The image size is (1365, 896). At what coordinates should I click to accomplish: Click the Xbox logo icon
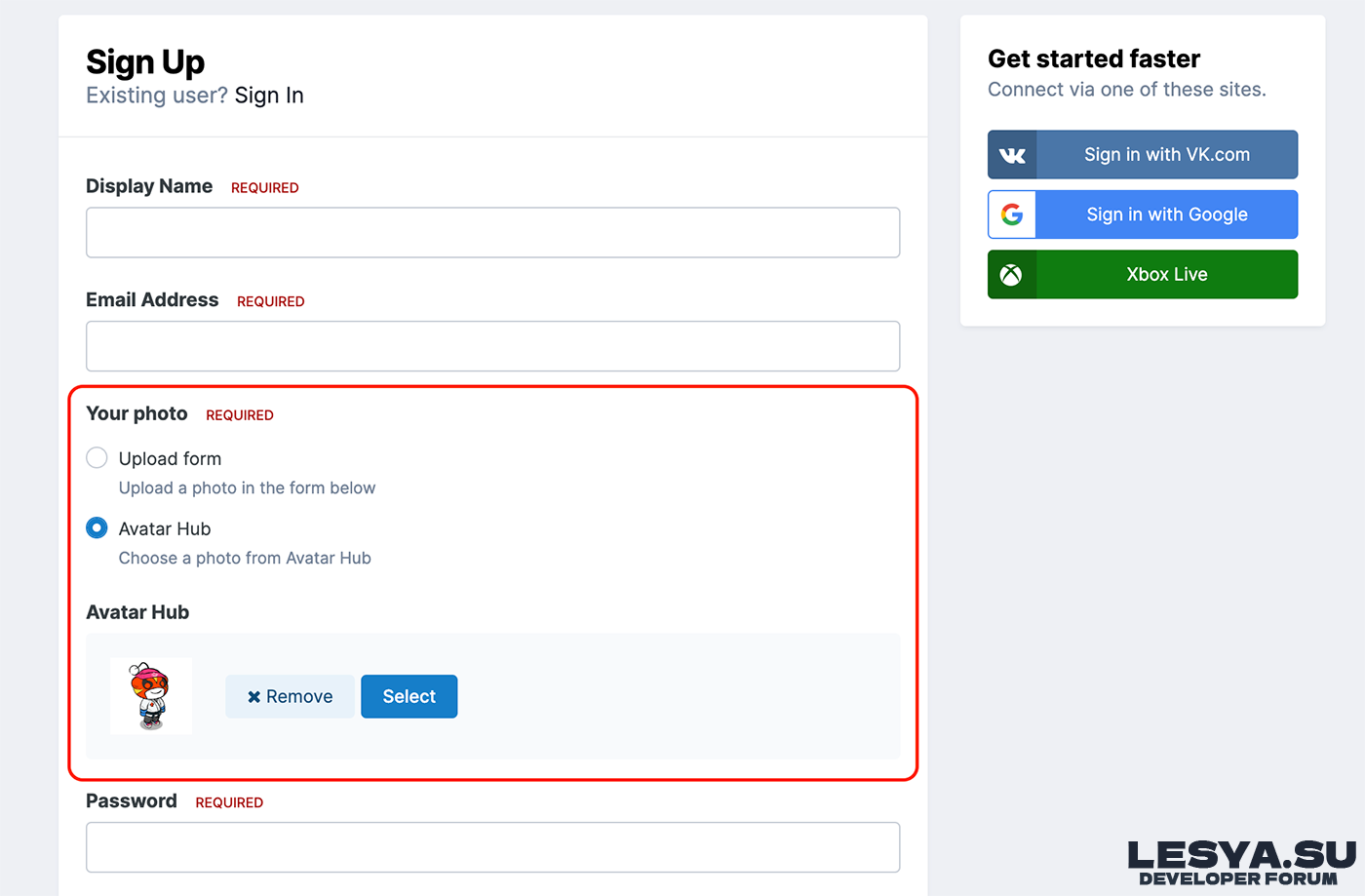tap(1012, 275)
